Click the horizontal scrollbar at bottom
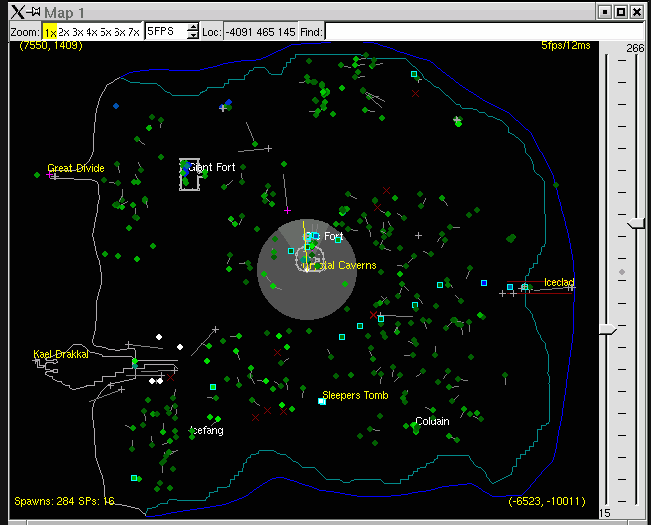651x525 pixels. pyautogui.click(x=327, y=522)
